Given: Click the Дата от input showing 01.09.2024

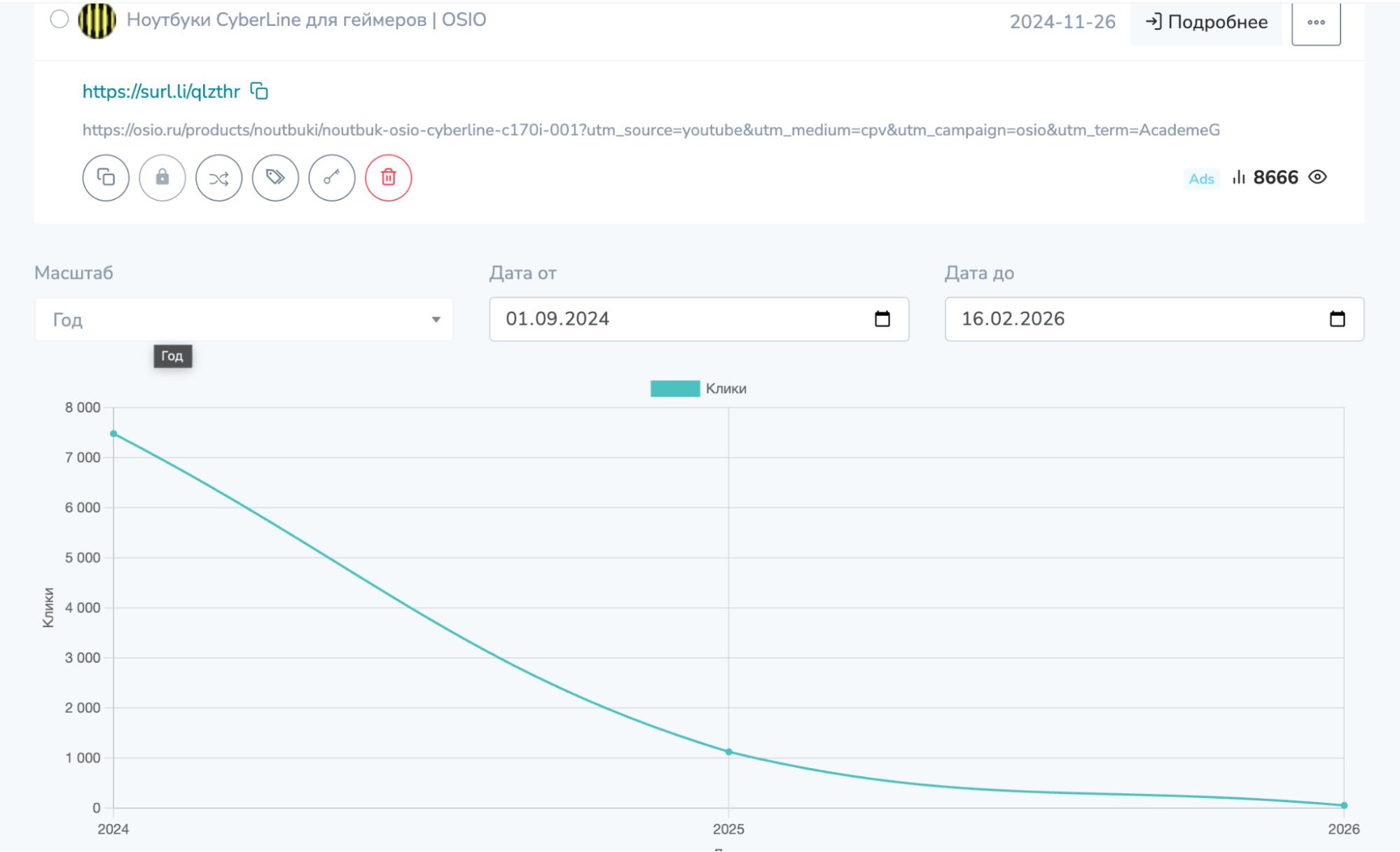Looking at the screenshot, I should coord(672,319).
